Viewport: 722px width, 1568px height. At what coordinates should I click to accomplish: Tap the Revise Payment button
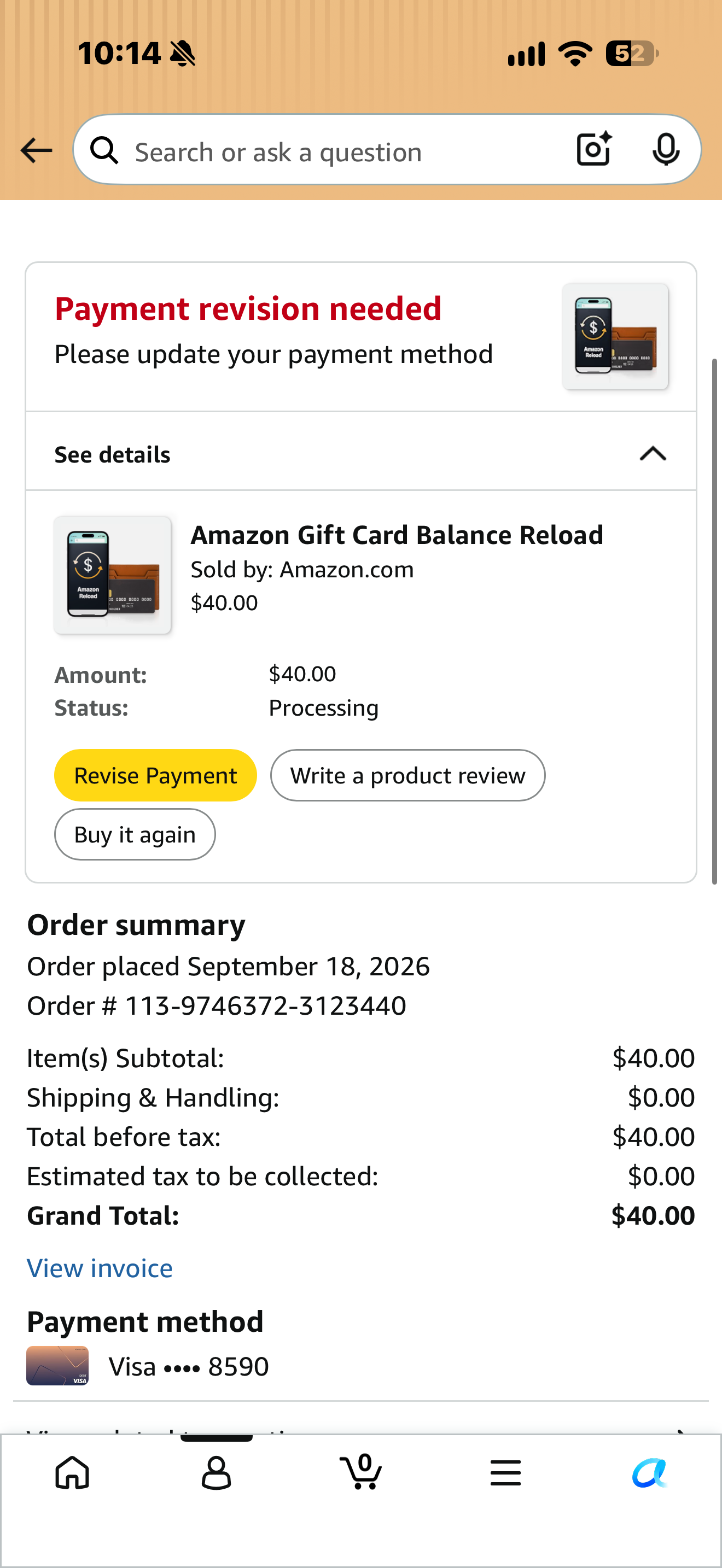pos(155,775)
